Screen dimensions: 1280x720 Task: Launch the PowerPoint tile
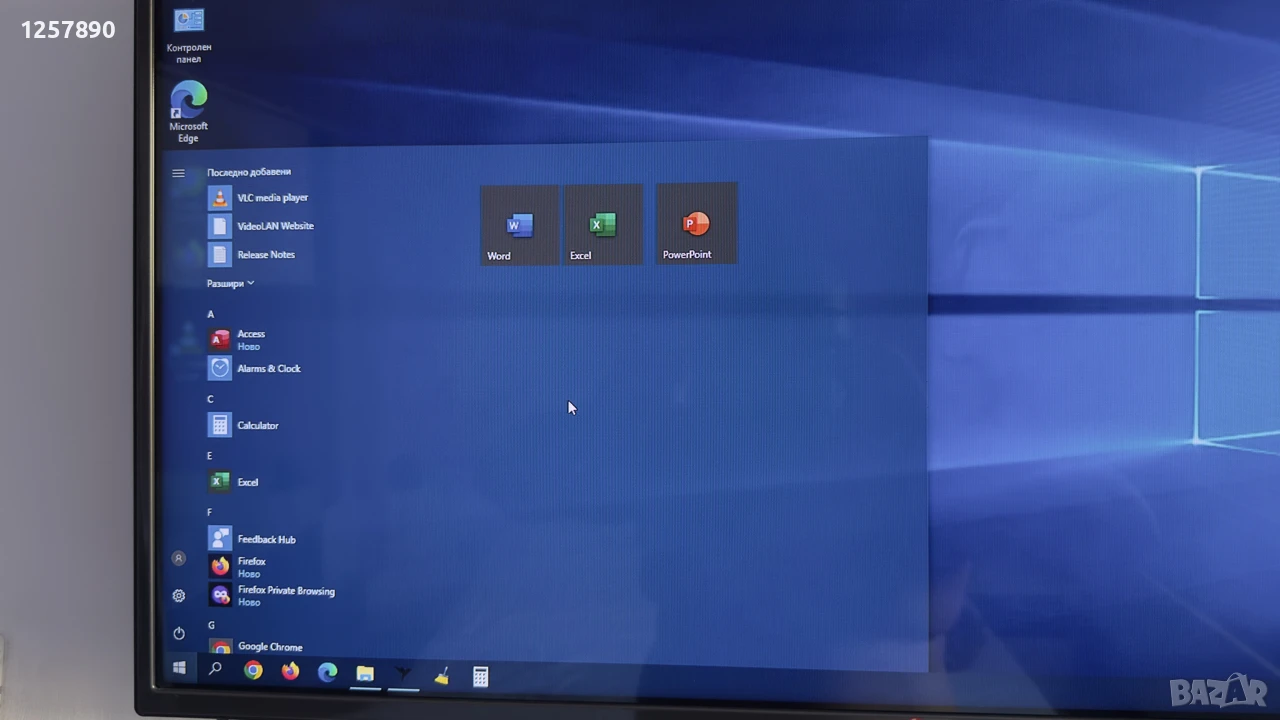pos(697,223)
